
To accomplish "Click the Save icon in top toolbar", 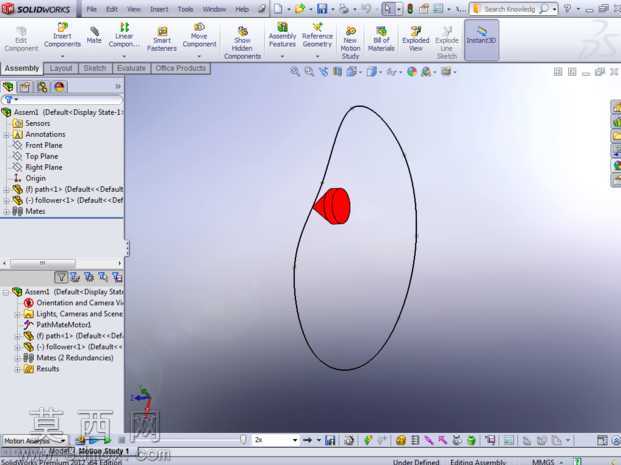I will [322, 9].
